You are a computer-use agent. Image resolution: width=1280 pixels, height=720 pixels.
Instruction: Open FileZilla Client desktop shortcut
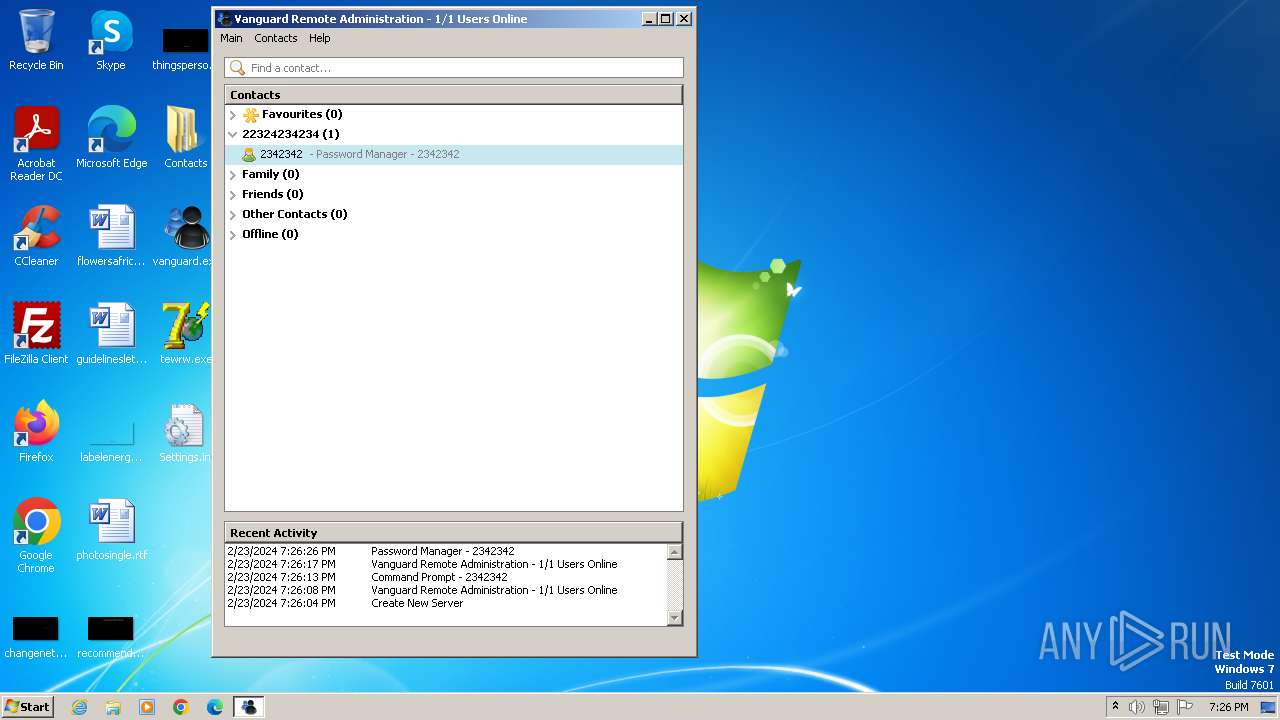36,334
